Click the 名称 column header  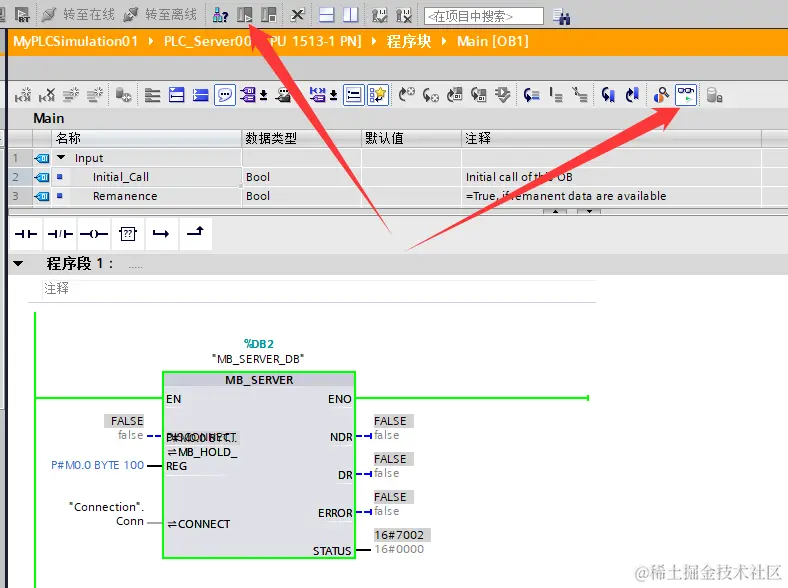click(x=147, y=138)
